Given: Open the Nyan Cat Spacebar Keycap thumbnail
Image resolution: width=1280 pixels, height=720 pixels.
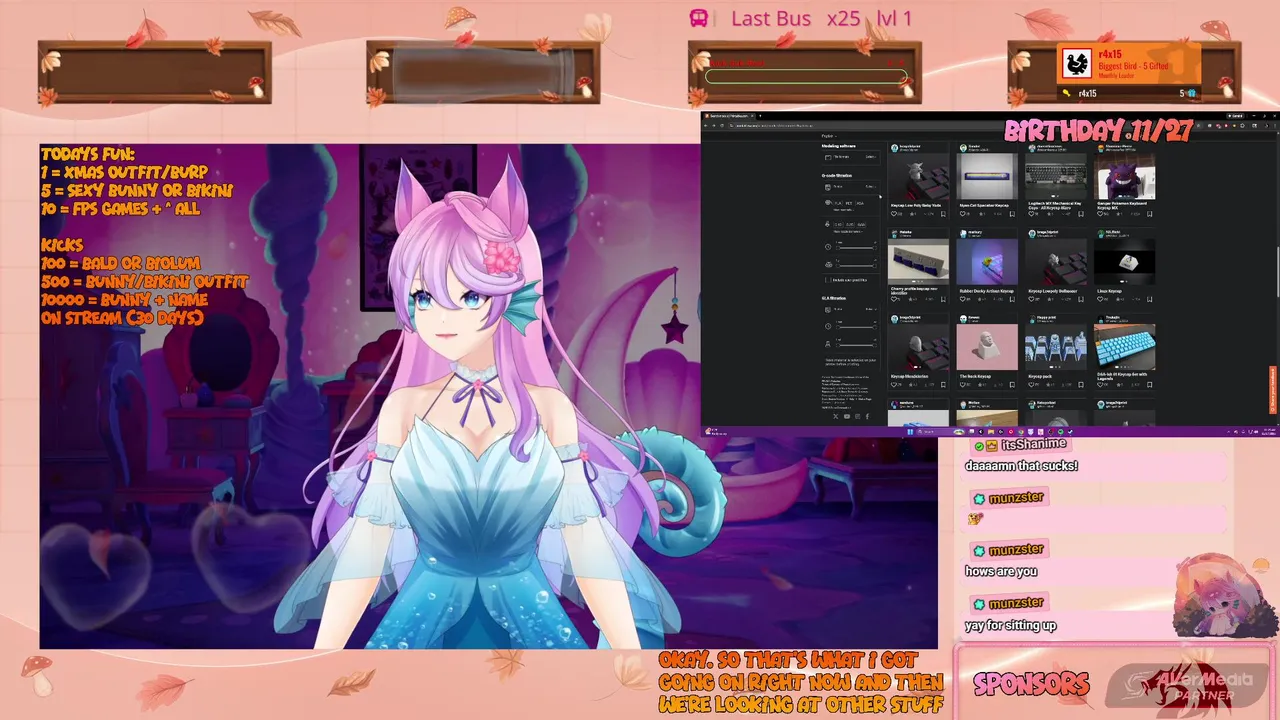Looking at the screenshot, I should pos(987,177).
